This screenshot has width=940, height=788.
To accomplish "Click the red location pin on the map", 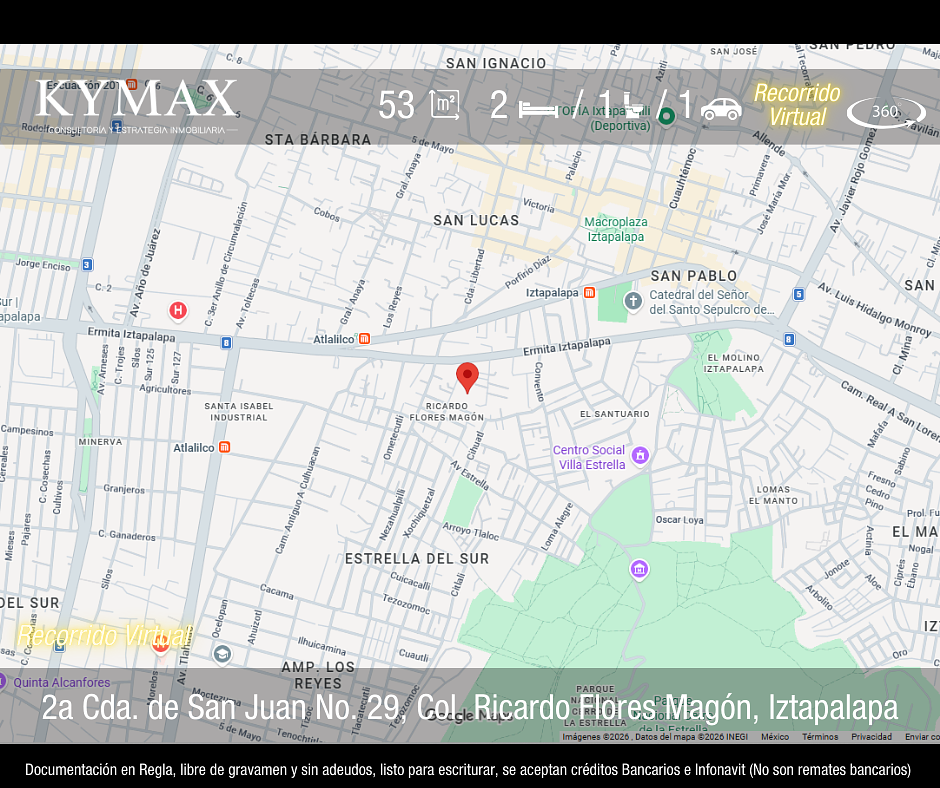I will pyautogui.click(x=467, y=377).
